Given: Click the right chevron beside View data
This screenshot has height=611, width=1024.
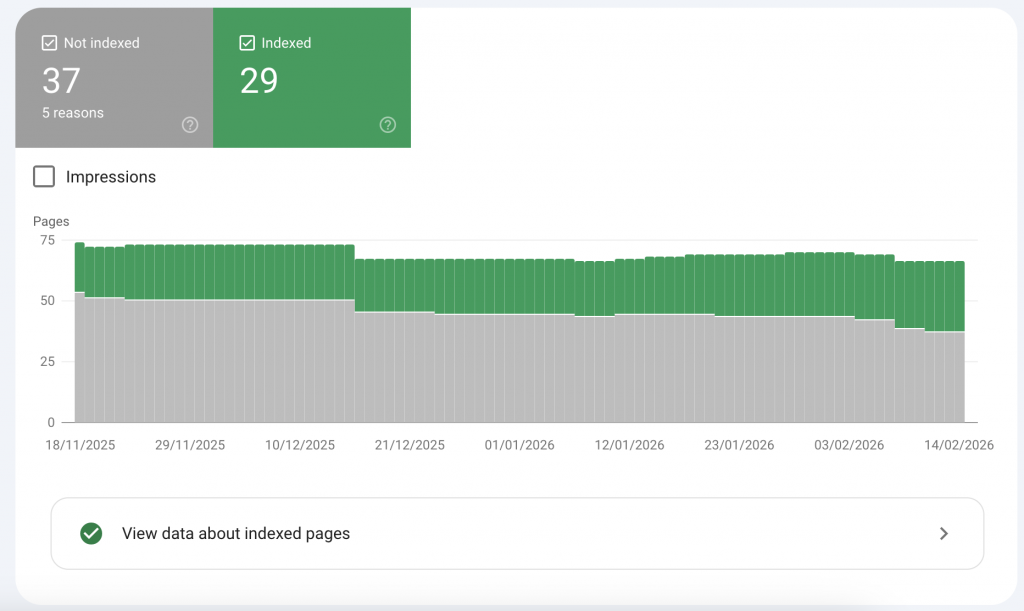Looking at the screenshot, I should [x=943, y=533].
